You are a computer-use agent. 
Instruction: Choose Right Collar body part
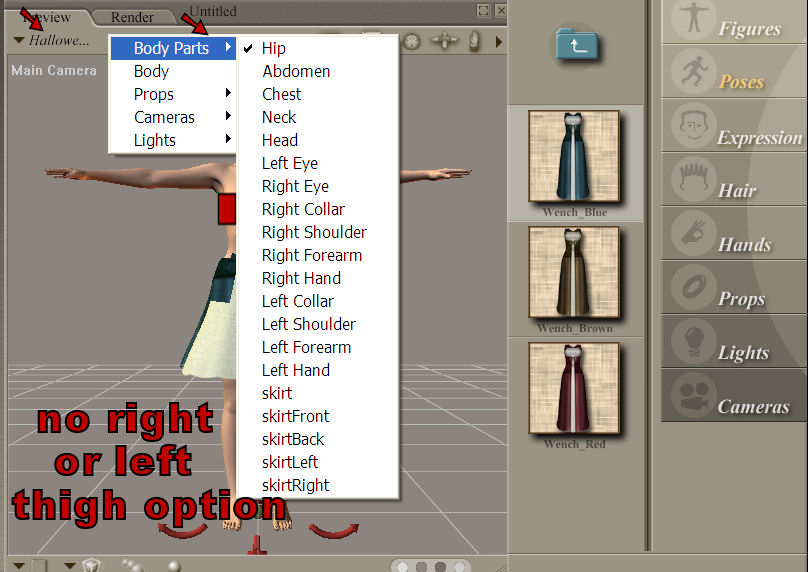318,209
